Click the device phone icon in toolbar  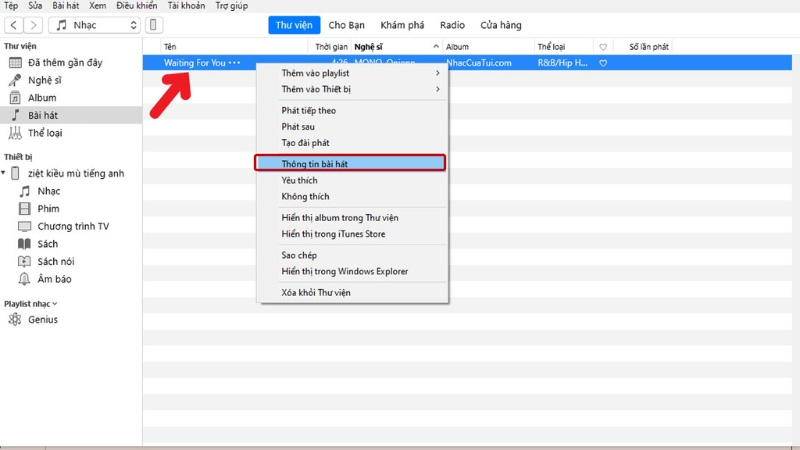pyautogui.click(x=155, y=25)
